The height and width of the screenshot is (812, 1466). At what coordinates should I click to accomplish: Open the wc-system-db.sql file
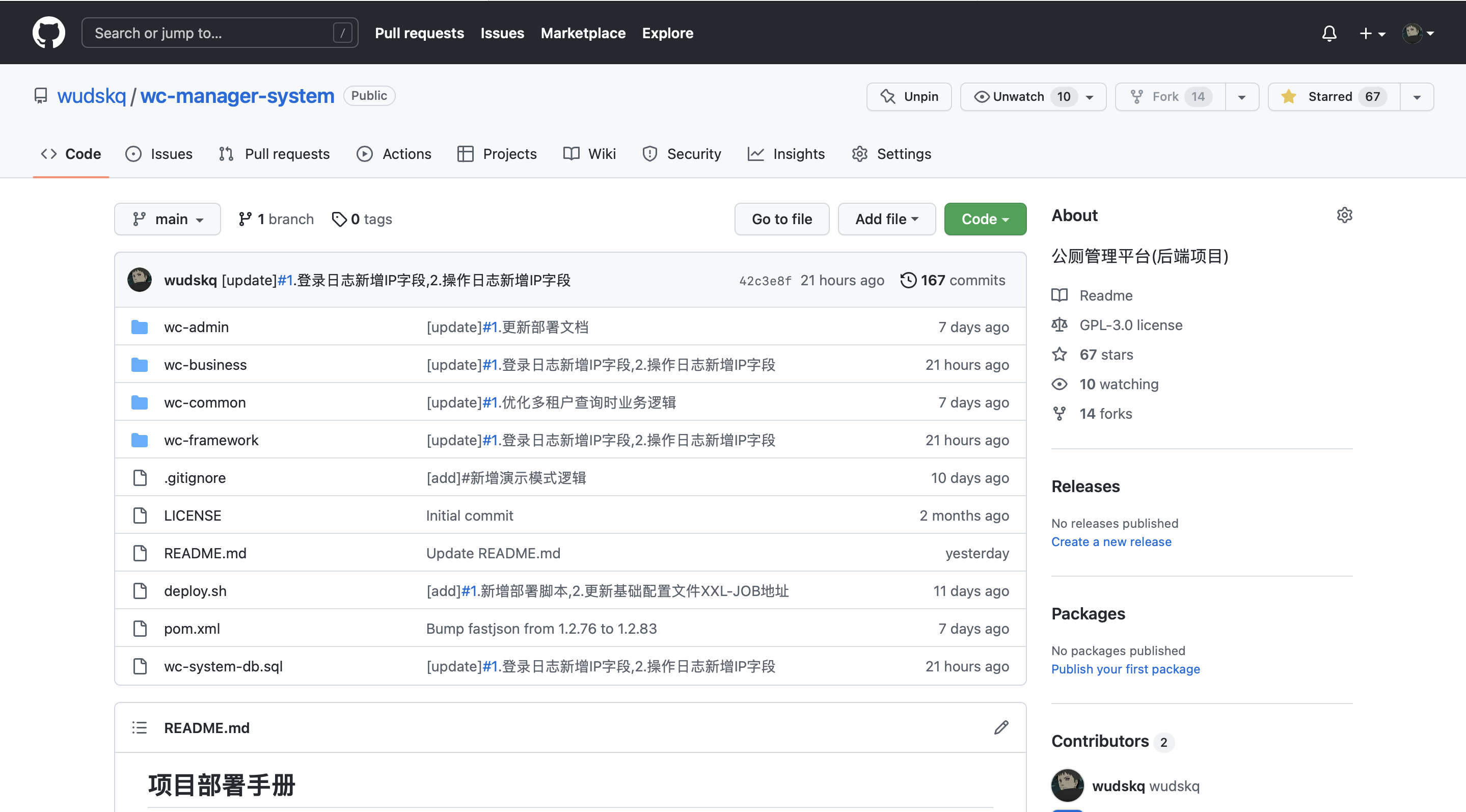pyautogui.click(x=223, y=666)
